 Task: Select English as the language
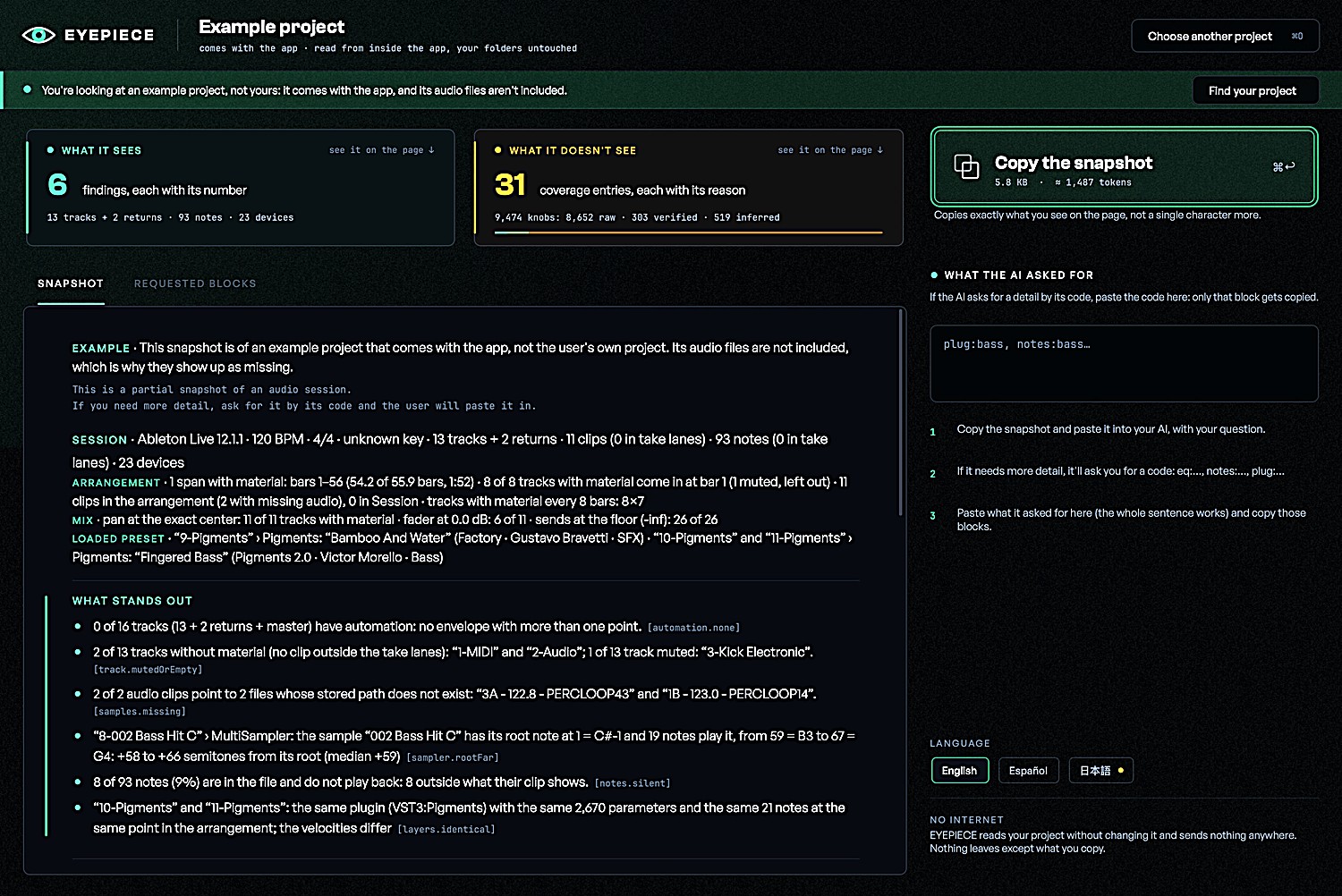click(x=959, y=771)
